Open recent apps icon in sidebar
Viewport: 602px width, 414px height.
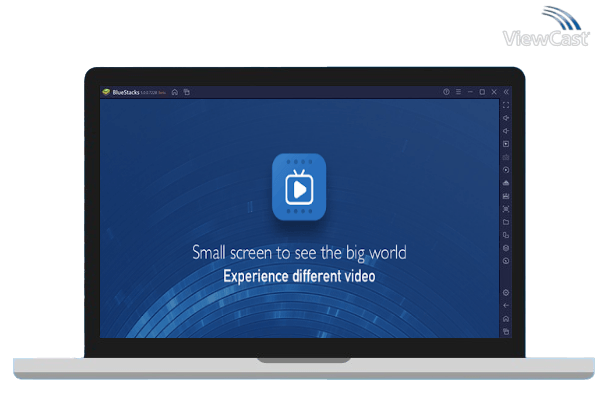point(506,331)
